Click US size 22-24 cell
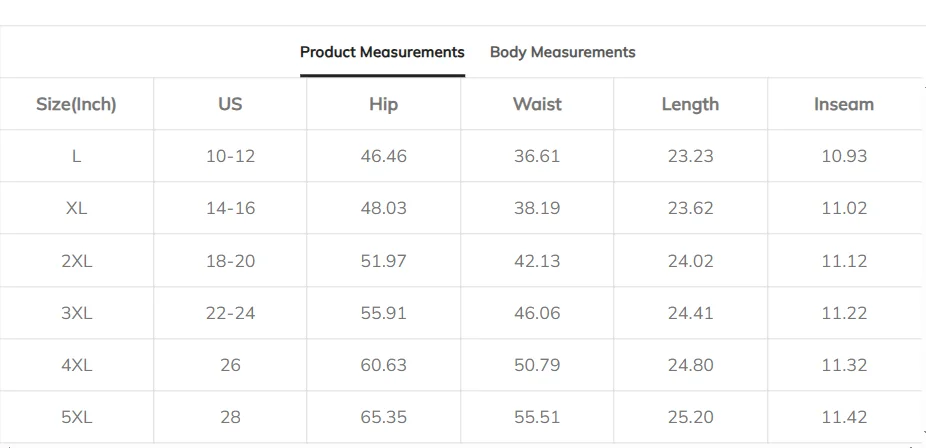The height and width of the screenshot is (448, 926). (230, 313)
